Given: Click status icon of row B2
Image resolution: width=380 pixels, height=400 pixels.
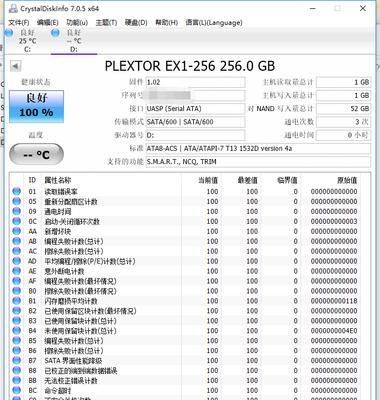Looking at the screenshot, I should (x=16, y=311).
